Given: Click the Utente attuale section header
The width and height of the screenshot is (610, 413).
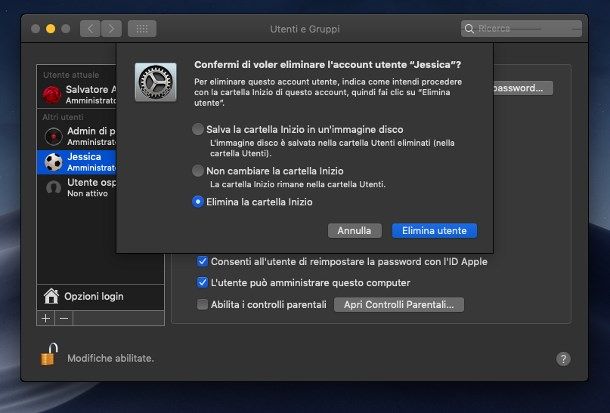Looking at the screenshot, I should tap(71, 75).
